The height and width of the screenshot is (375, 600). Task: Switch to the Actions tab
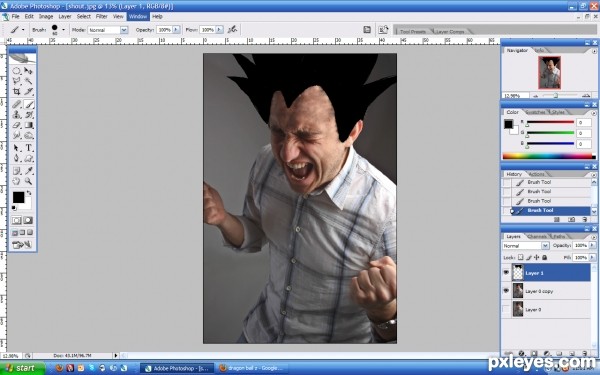click(x=536, y=174)
